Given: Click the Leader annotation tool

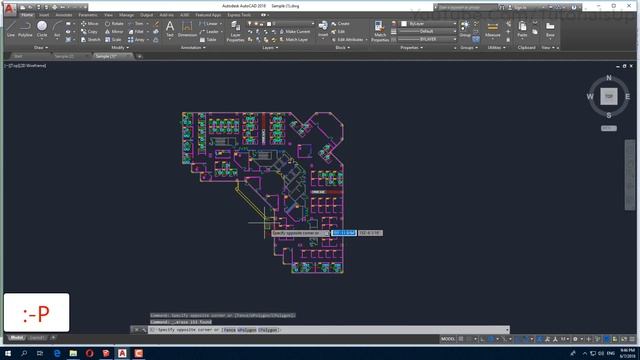Looking at the screenshot, I should (210, 31).
